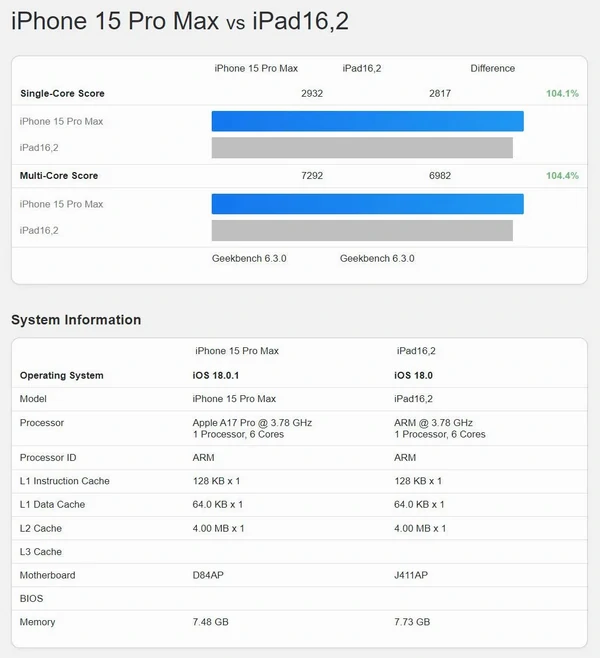Click the Multi-Core Score row label

click(x=59, y=176)
